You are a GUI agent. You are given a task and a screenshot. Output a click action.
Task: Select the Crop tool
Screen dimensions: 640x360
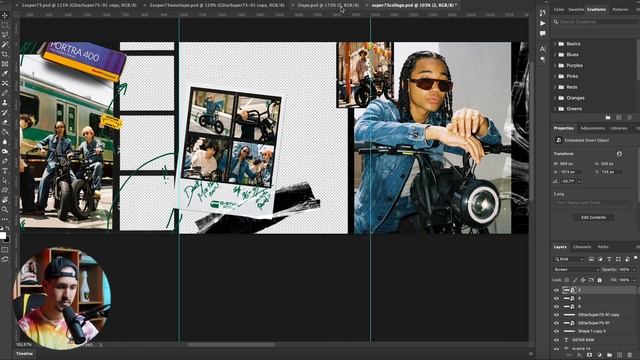tap(5, 54)
